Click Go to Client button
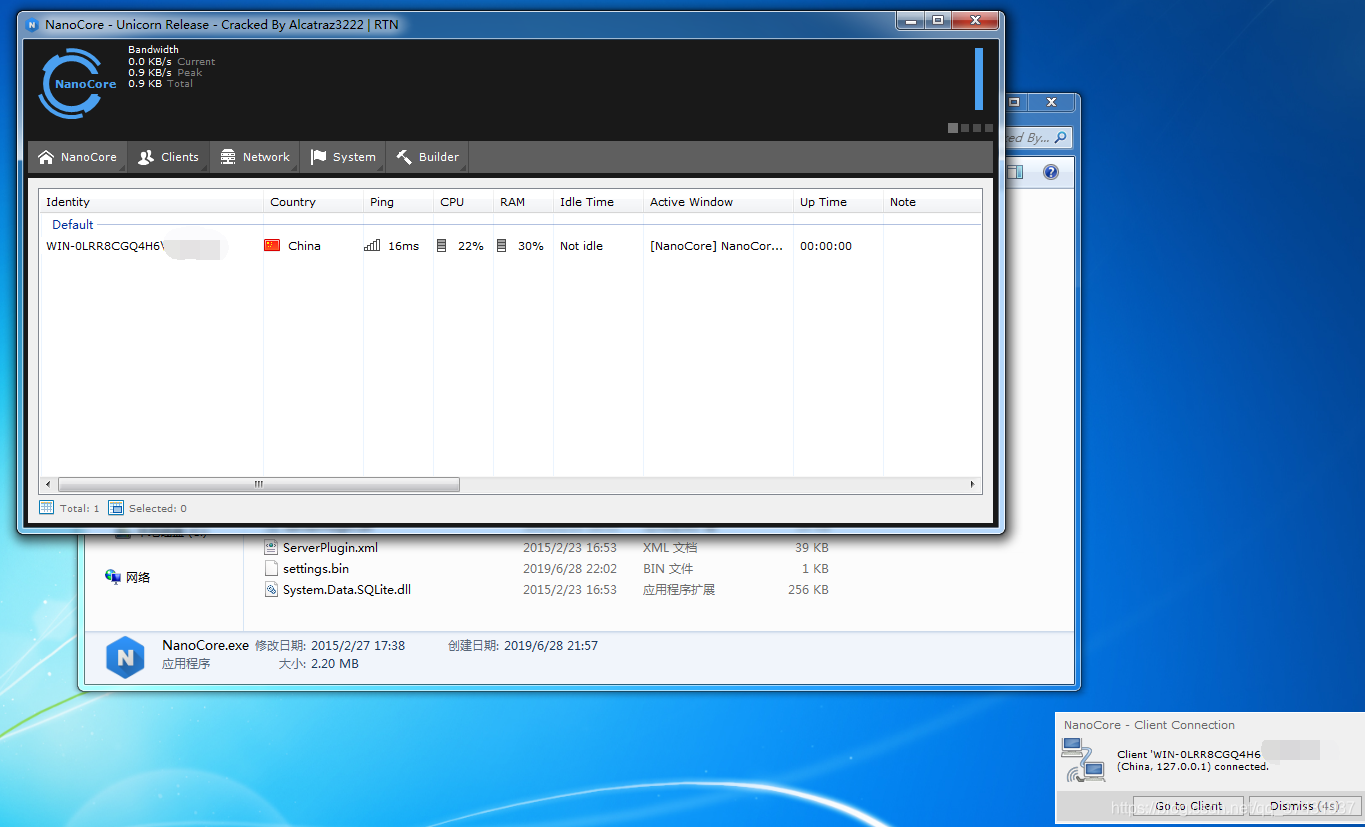 click(1188, 806)
